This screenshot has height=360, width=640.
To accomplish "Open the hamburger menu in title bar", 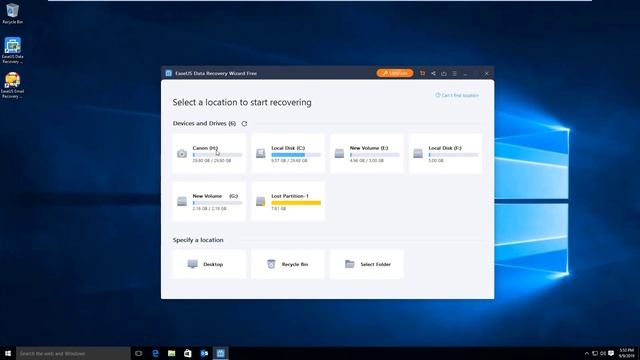I will pos(454,73).
